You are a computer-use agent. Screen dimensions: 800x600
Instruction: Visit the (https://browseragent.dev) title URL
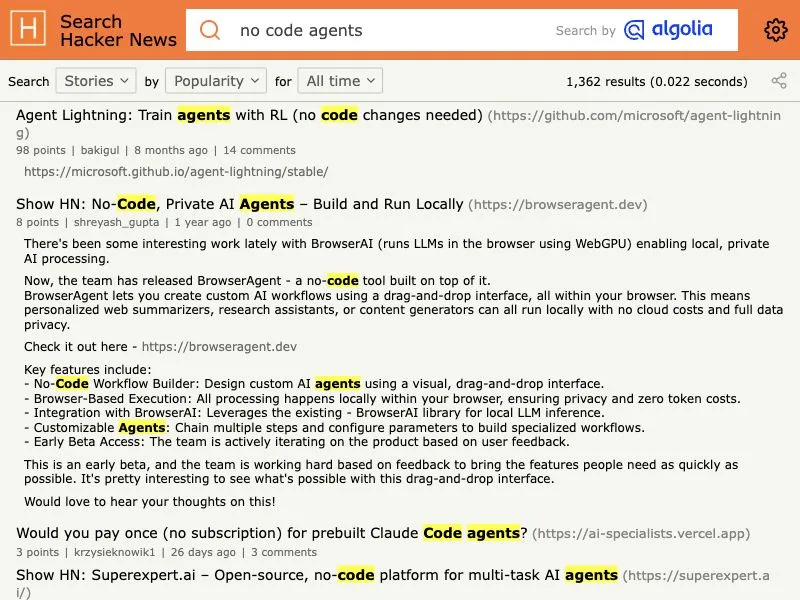[558, 205]
